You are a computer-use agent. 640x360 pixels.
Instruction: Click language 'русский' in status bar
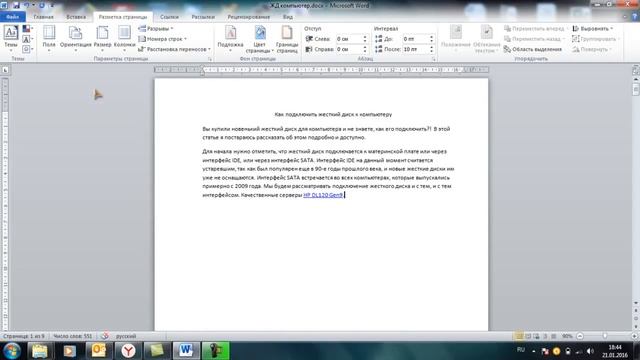126,336
